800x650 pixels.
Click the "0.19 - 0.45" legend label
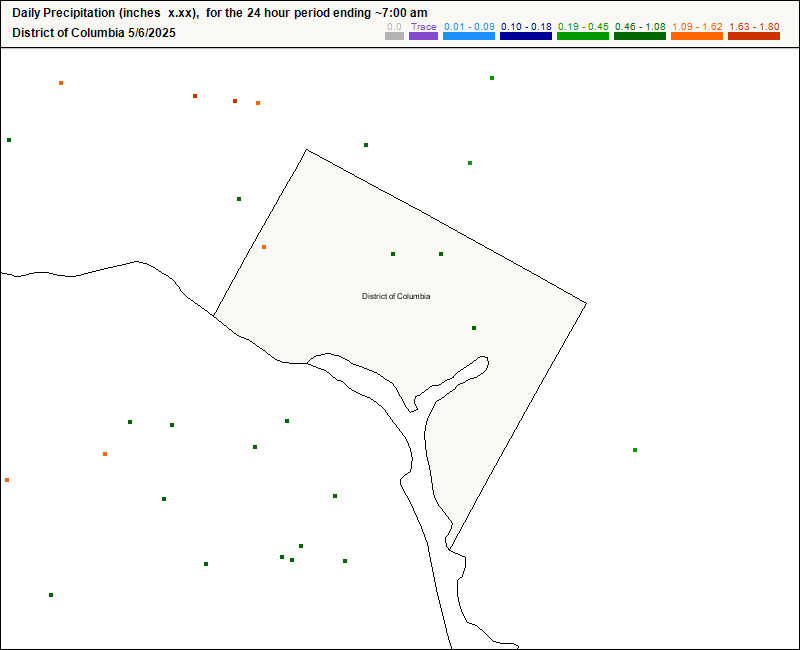[583, 27]
